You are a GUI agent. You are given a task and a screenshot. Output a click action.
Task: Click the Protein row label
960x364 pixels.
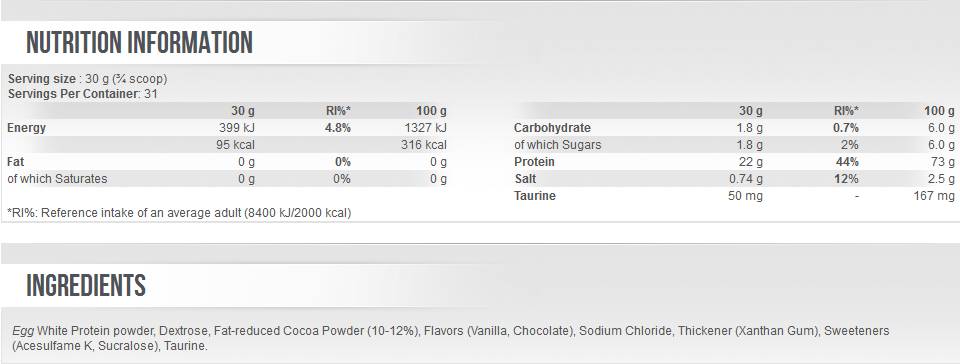pos(534,162)
